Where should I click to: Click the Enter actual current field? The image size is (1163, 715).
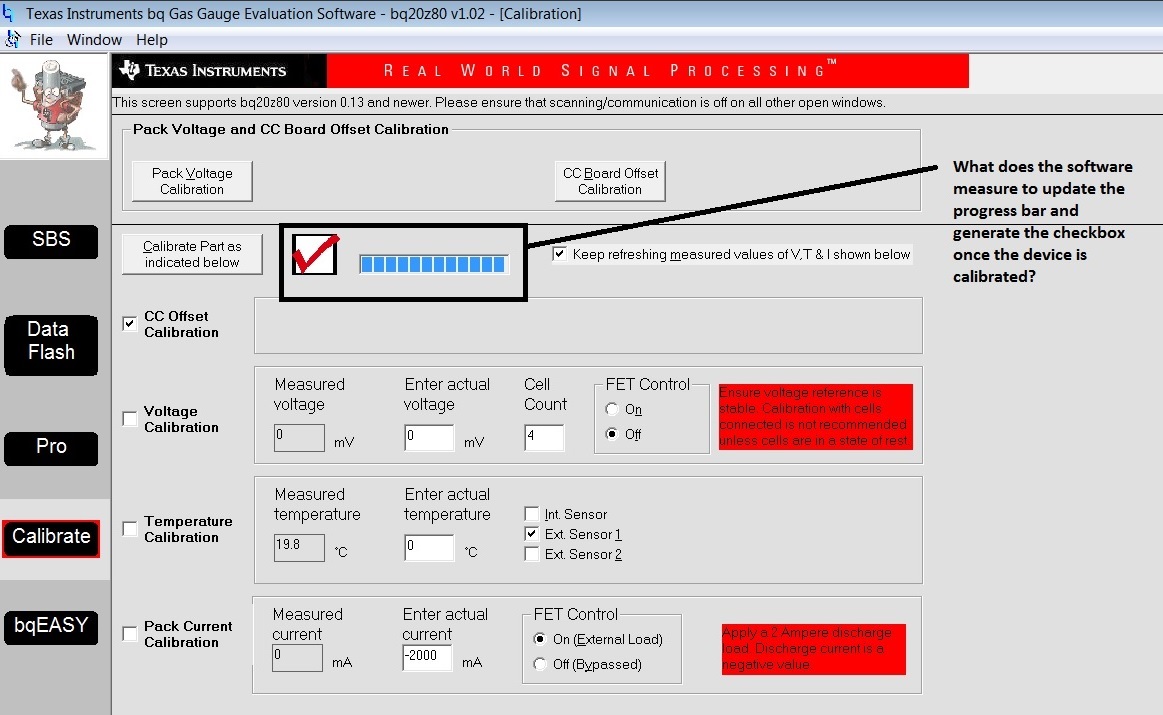pyautogui.click(x=427, y=658)
